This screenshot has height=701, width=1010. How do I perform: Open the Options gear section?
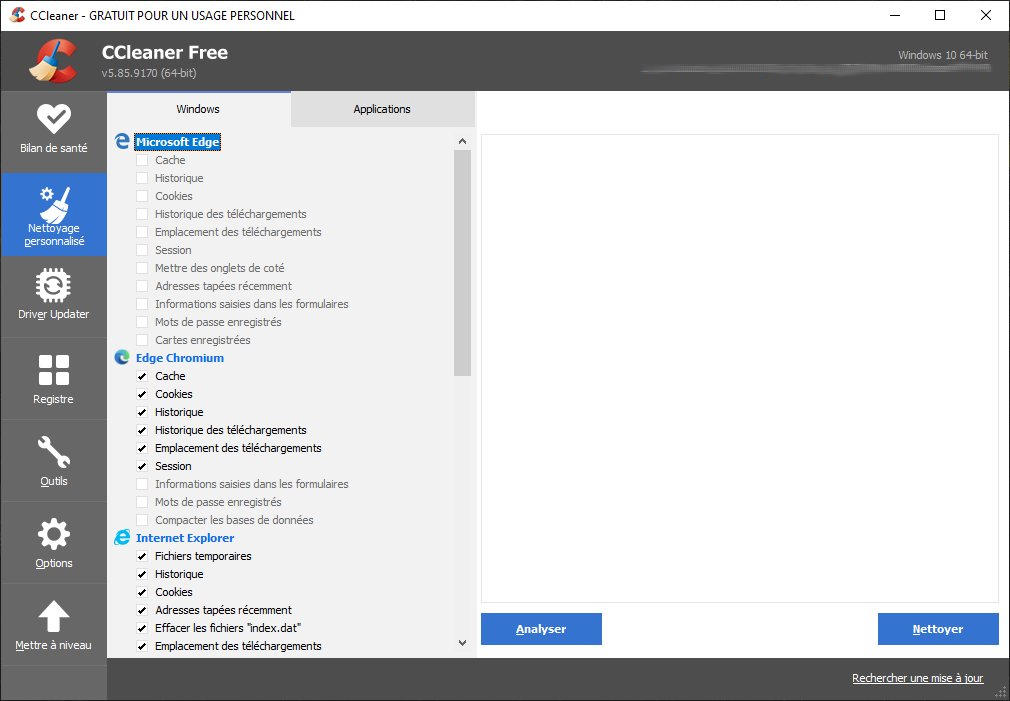pos(53,543)
